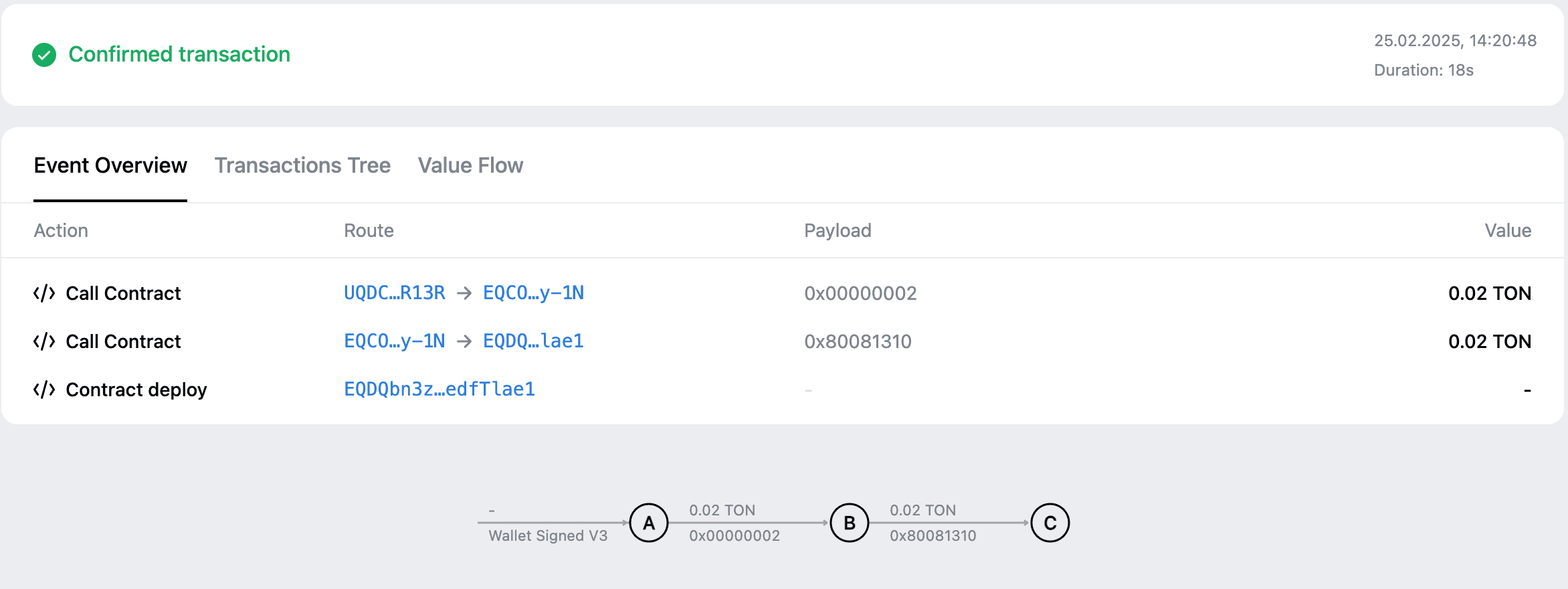This screenshot has height=589, width=1568.
Task: Select node C in the flow diagram
Action: (x=1050, y=523)
